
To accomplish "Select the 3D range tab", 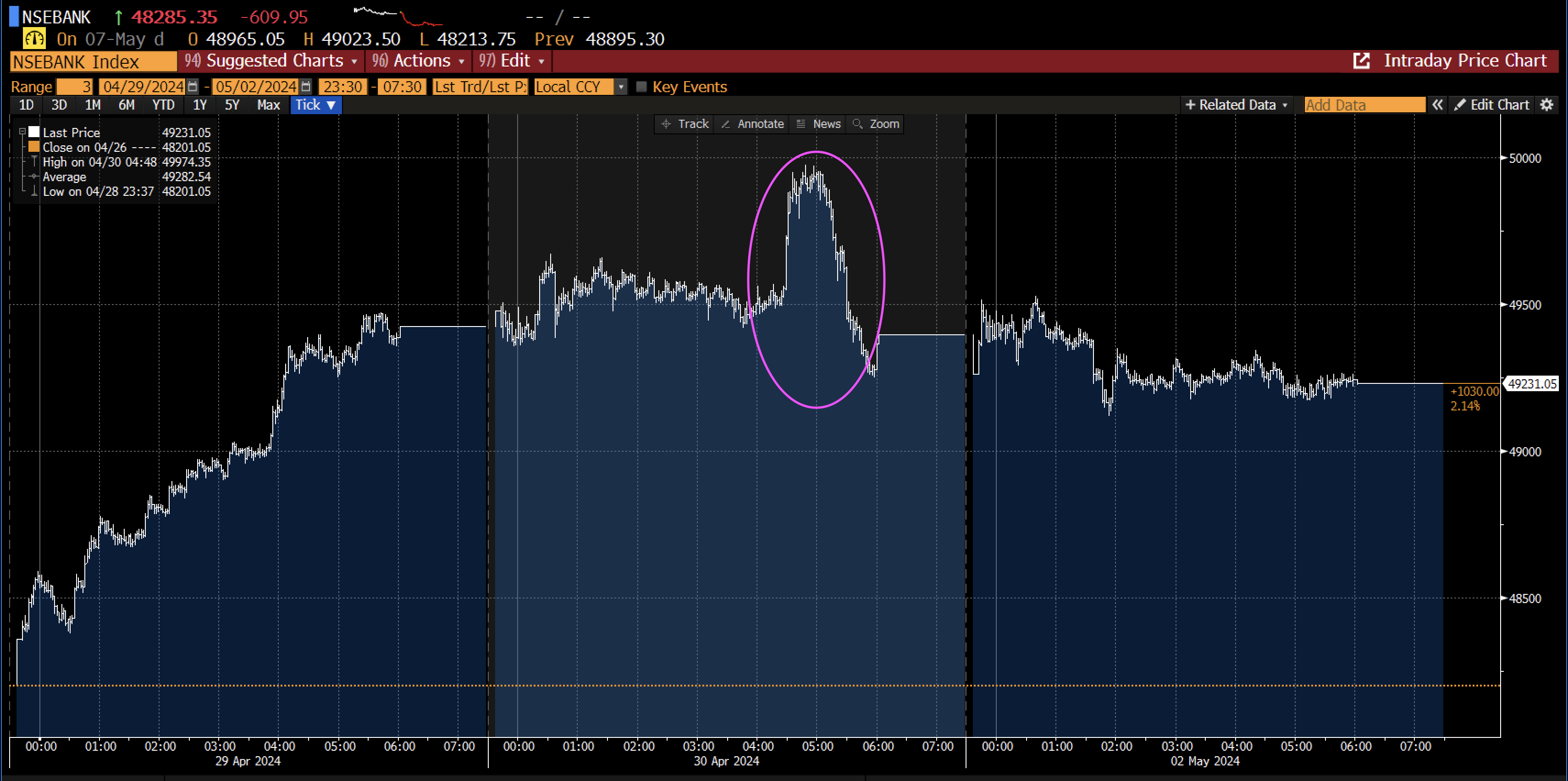I will pos(58,105).
